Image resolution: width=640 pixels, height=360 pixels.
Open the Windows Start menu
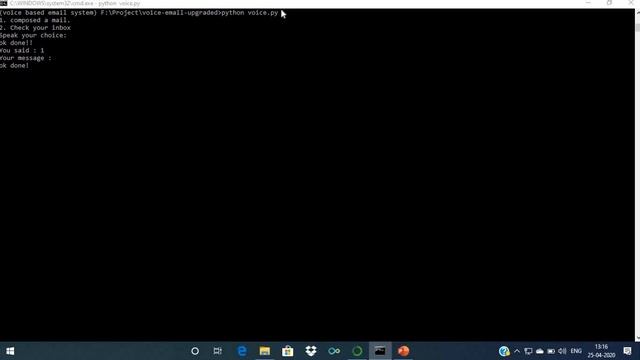click(x=10, y=351)
